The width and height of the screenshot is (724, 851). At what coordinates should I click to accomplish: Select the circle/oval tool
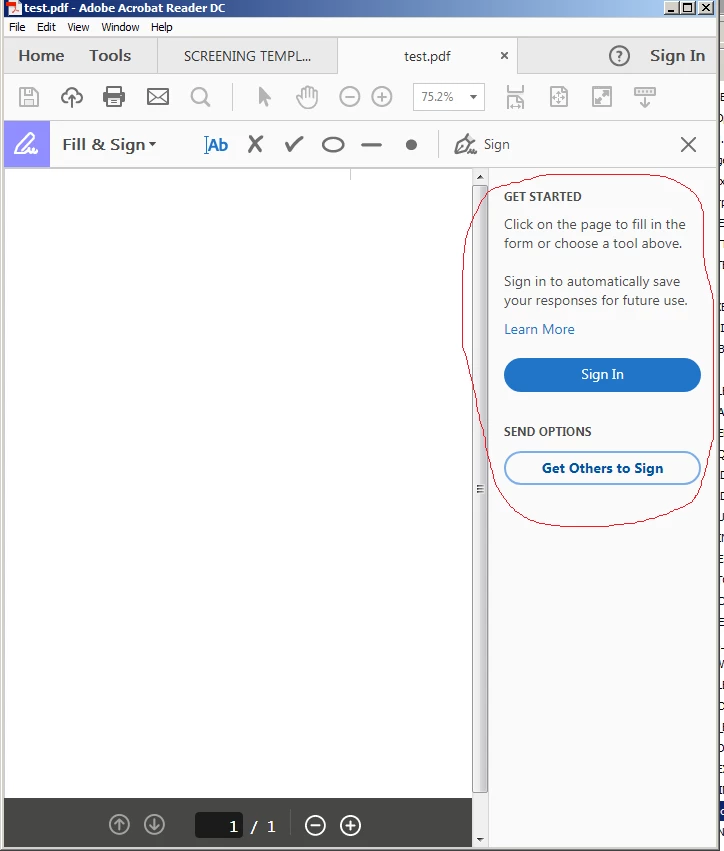(333, 145)
